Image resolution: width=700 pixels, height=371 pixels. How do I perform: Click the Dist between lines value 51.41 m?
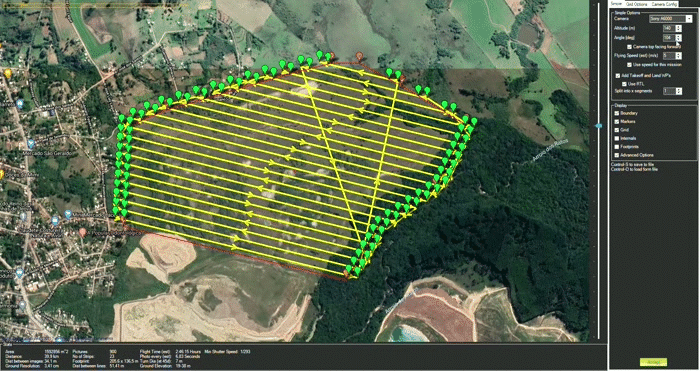(117, 365)
